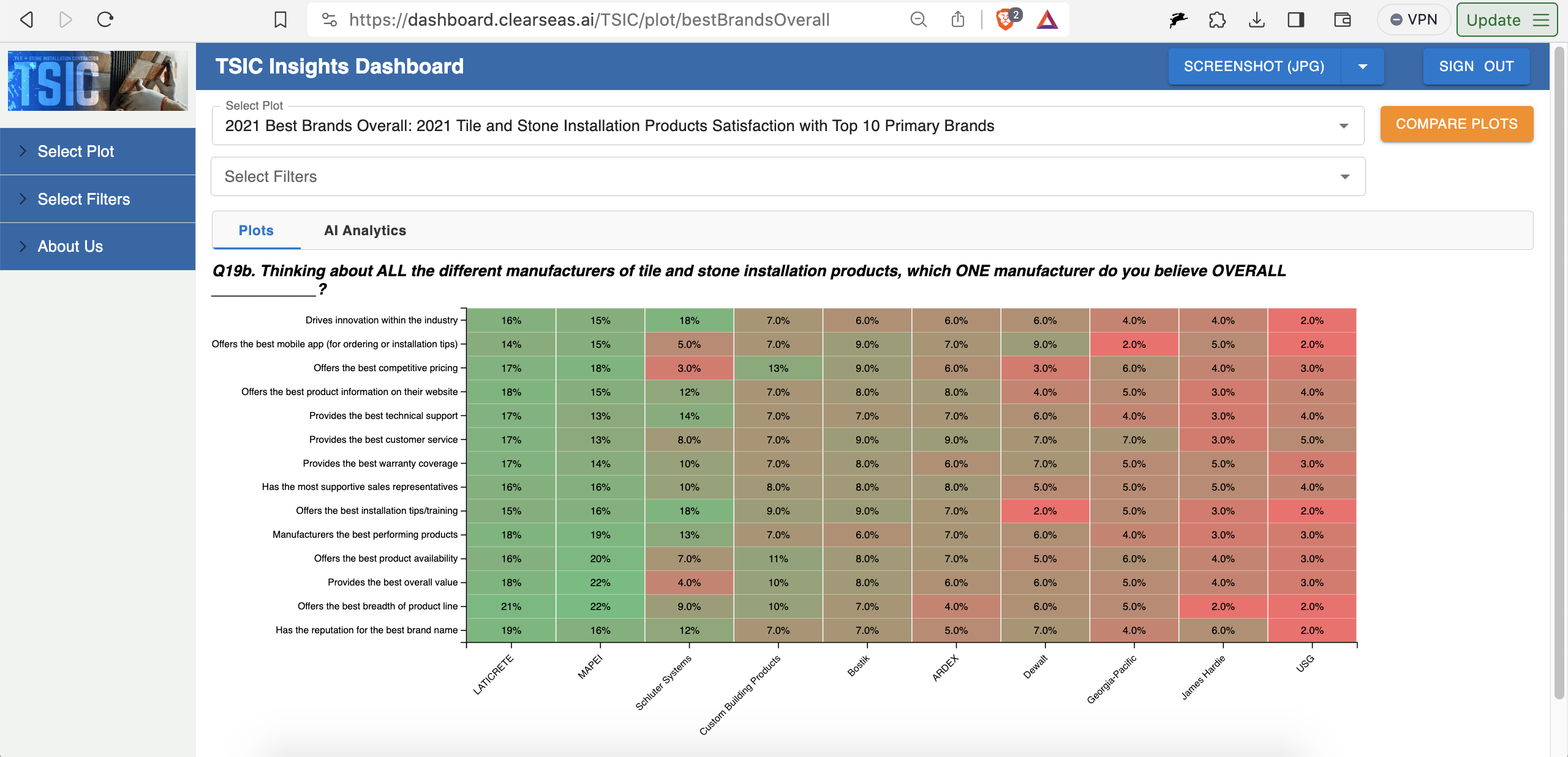The height and width of the screenshot is (757, 1568).
Task: Select the Plots tab
Action: click(x=255, y=230)
